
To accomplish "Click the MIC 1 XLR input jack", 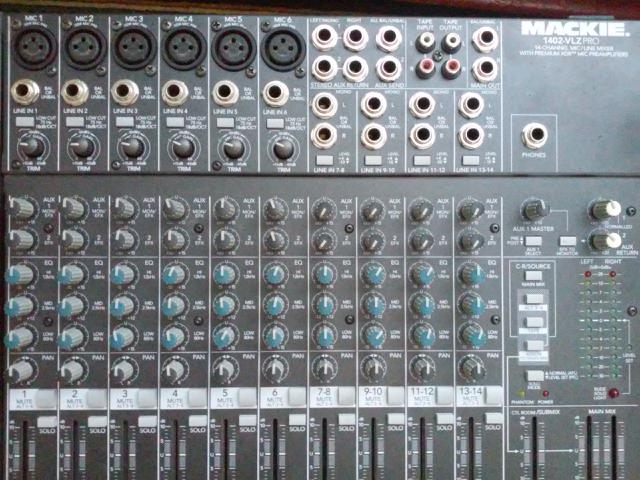I will (x=32, y=48).
